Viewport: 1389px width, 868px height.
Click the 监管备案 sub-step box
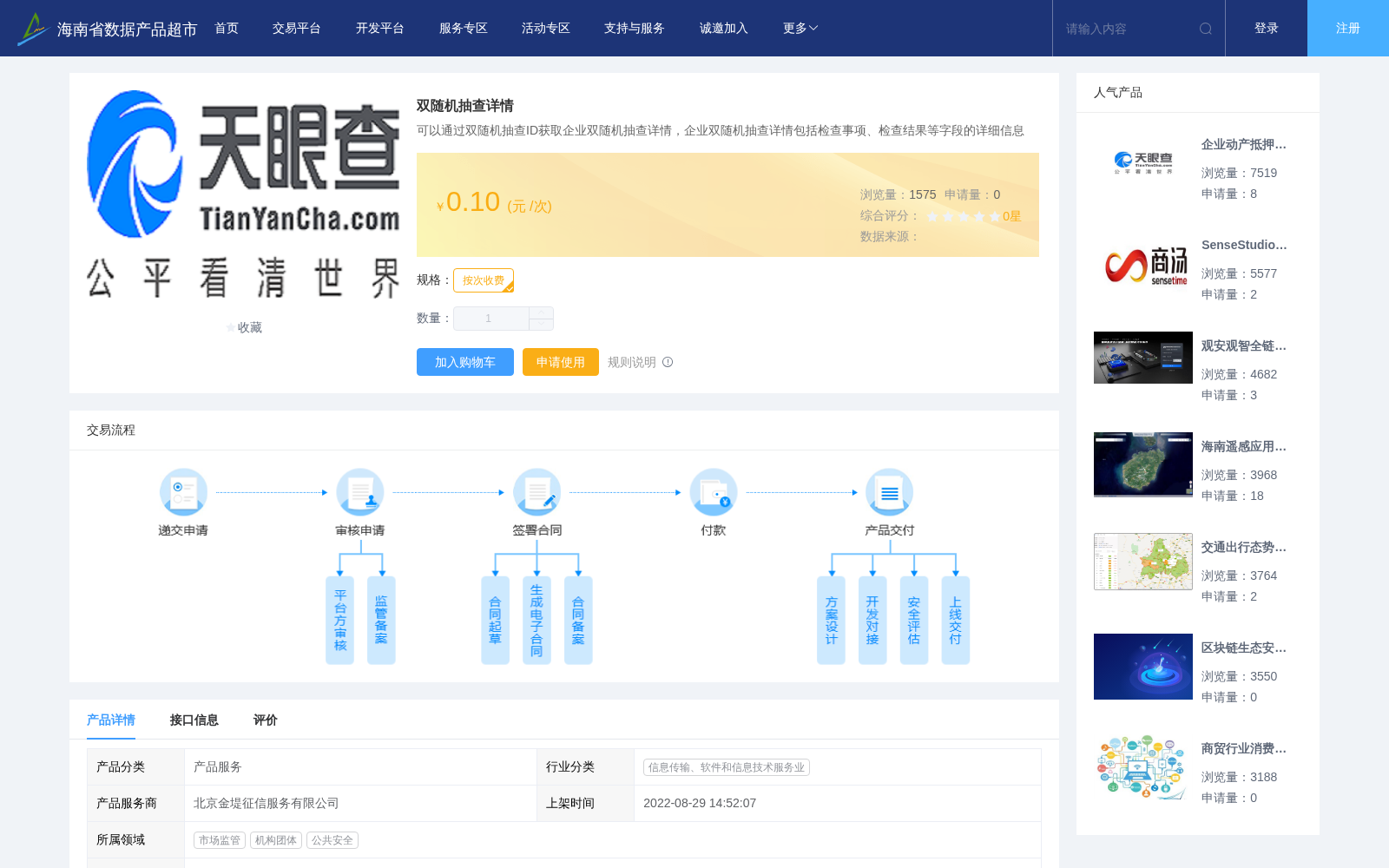tap(381, 620)
